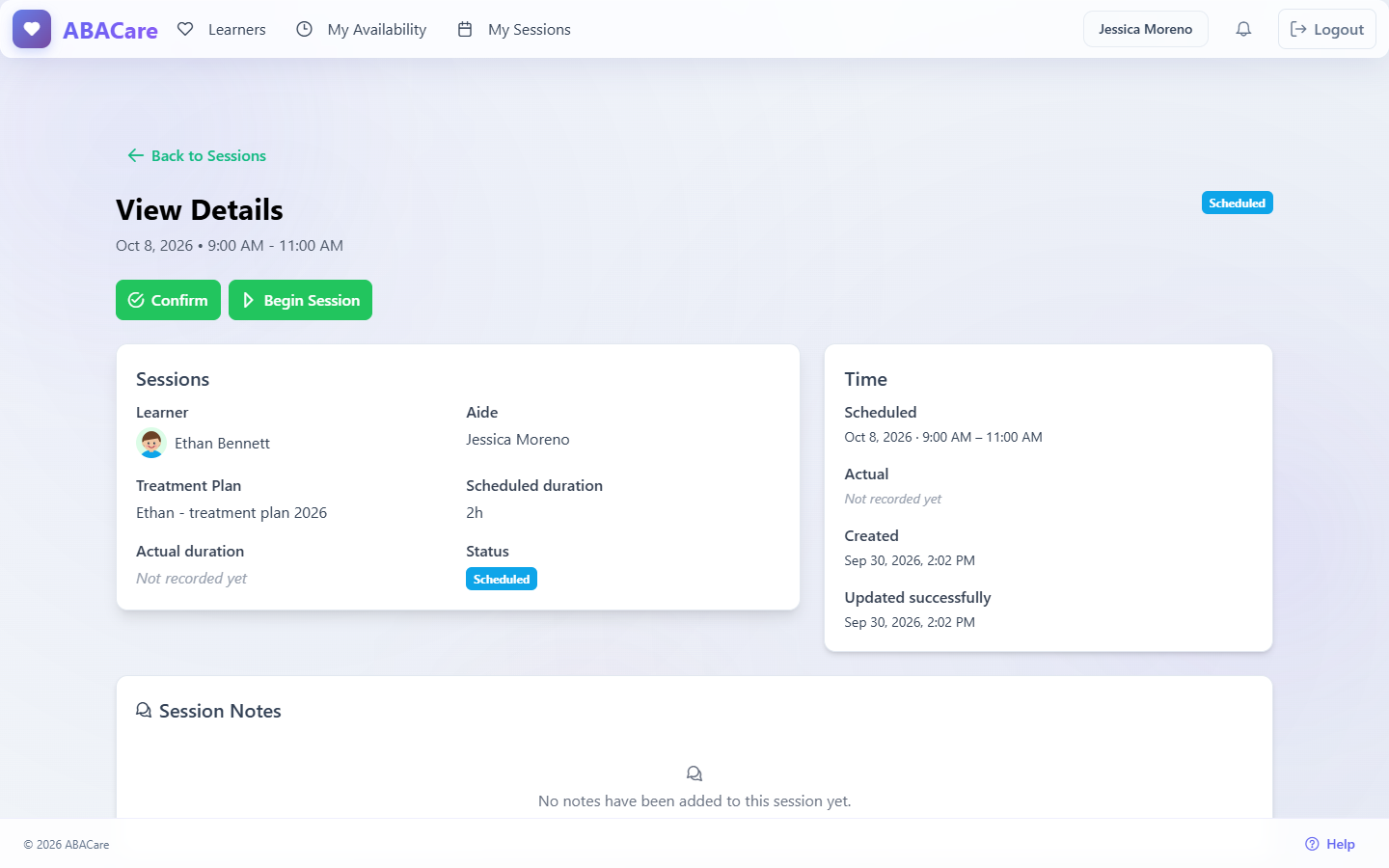The height and width of the screenshot is (868, 1389).
Task: Click the ABACare brand name
Action: [110, 30]
